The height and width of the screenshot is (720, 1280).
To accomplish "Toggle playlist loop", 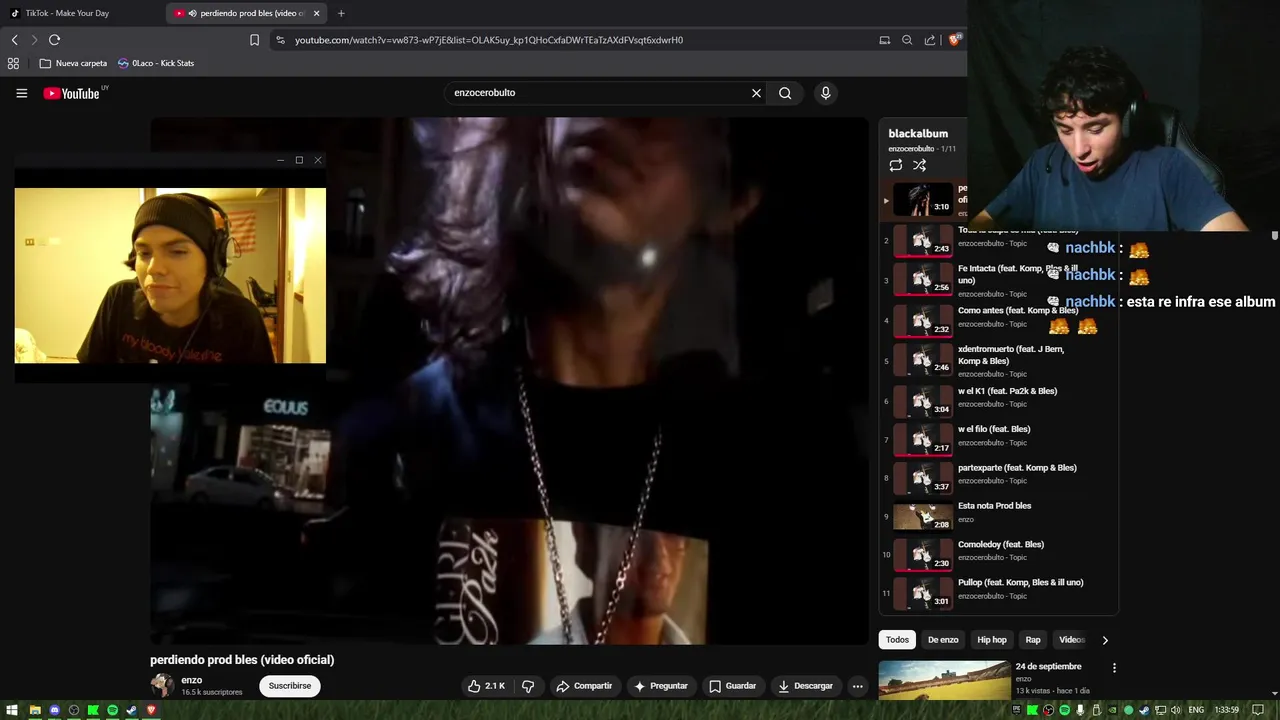I will coord(896,165).
